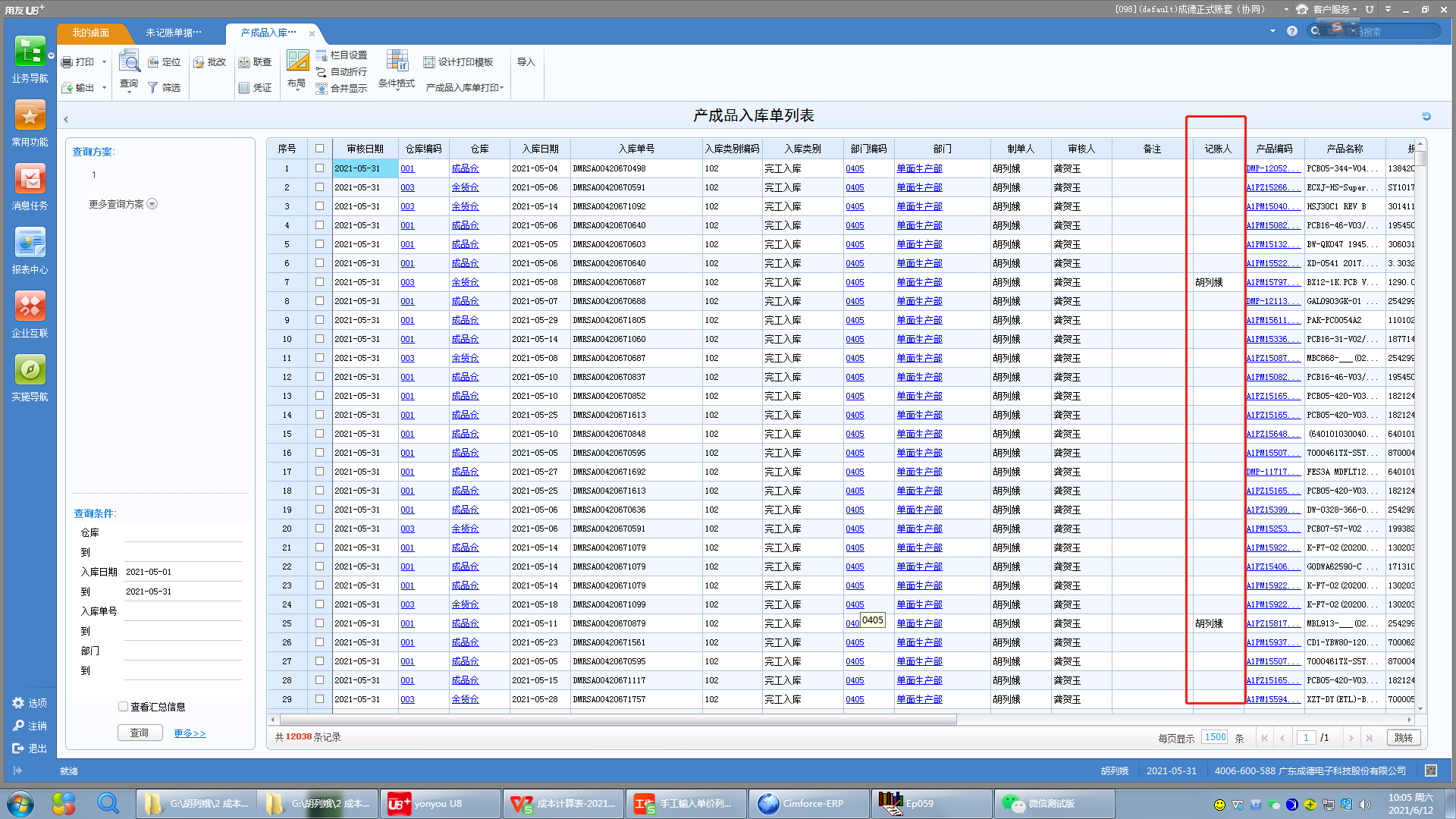This screenshot has height=819, width=1456.
Task: Expand the 打印 dropdown arrow
Action: tap(104, 62)
